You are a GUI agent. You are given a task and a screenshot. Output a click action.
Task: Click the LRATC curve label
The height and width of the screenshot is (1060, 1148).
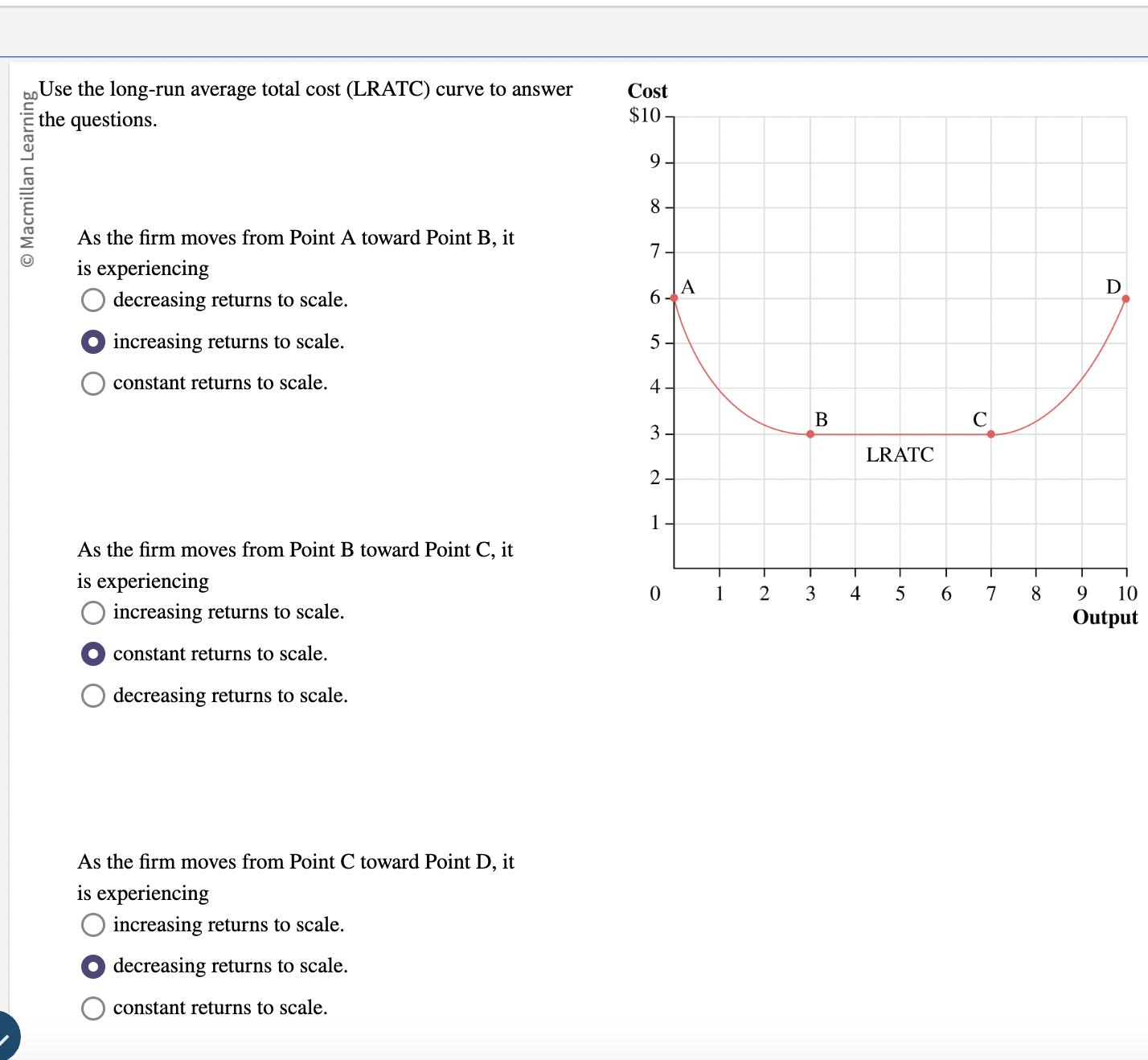coord(900,455)
